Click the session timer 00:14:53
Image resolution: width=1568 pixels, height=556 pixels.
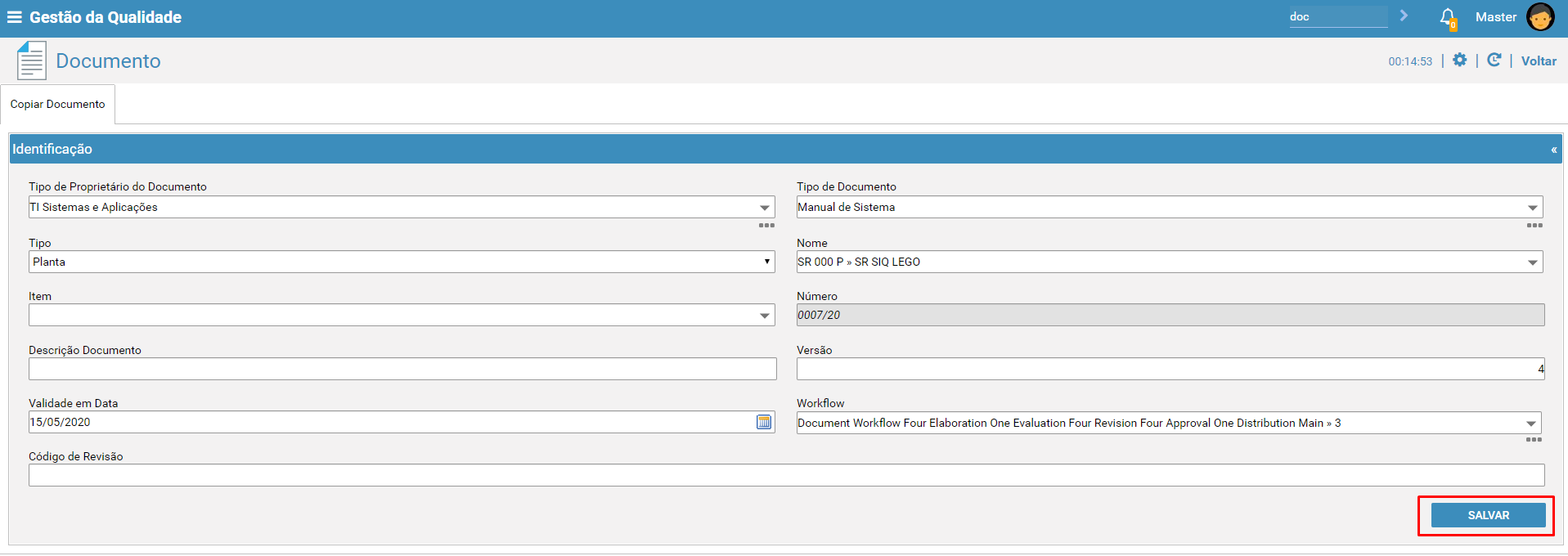coord(1410,61)
